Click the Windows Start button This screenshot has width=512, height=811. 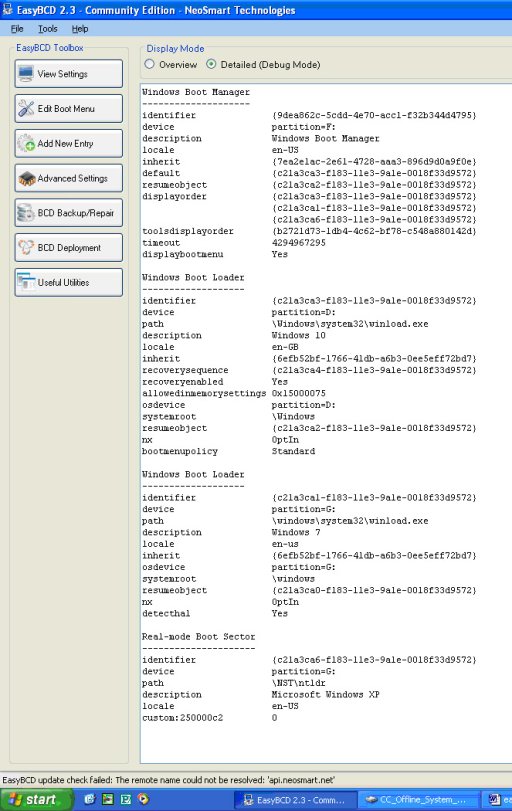[36, 800]
